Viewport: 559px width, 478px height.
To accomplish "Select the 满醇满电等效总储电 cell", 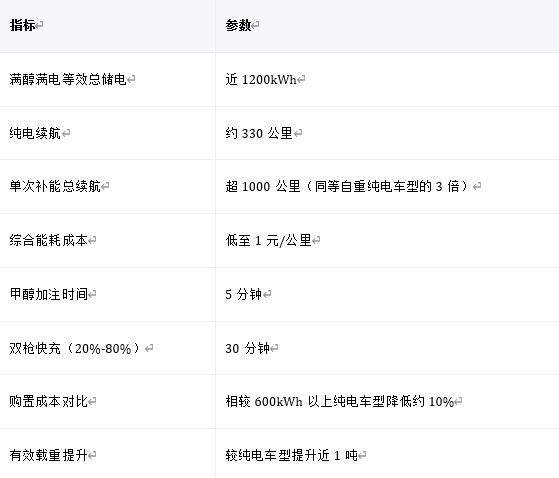I will (107, 79).
